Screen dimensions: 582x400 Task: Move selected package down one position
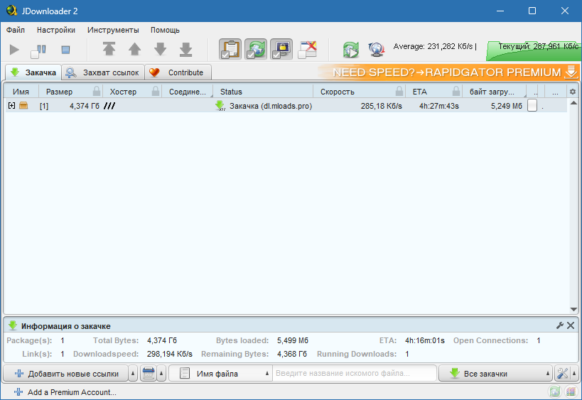(160, 49)
